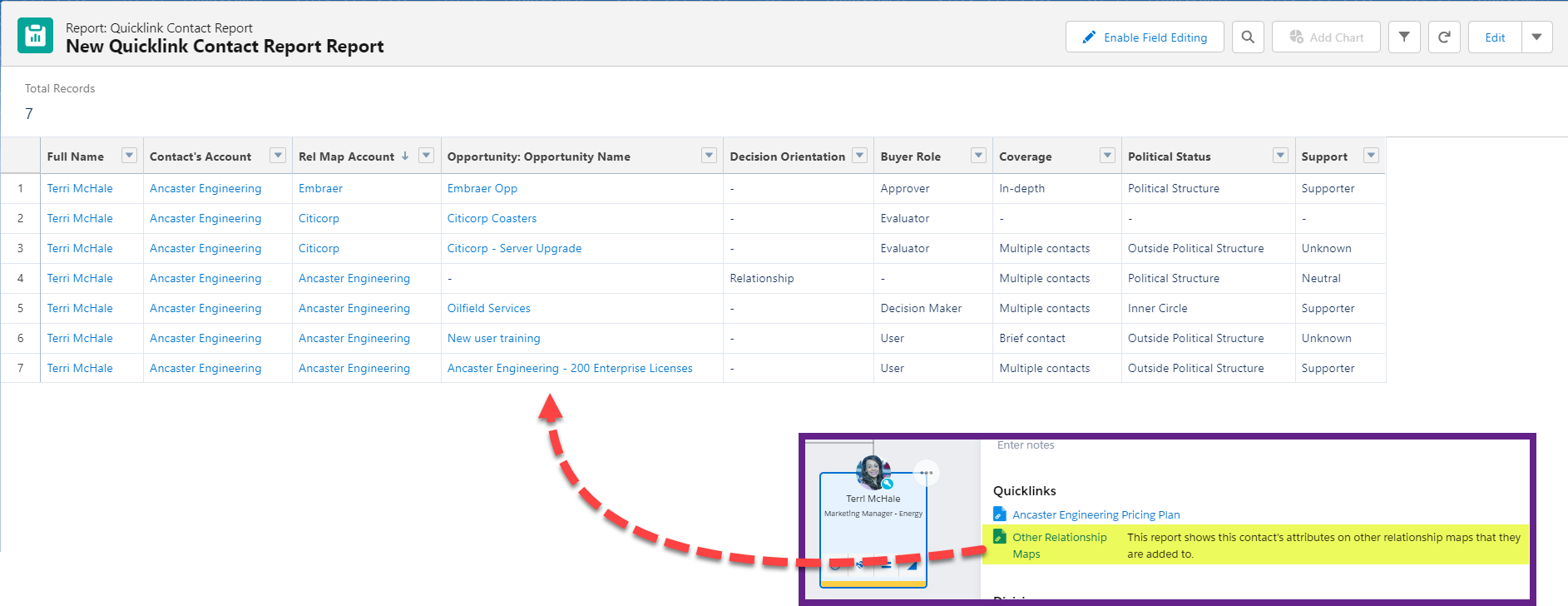The image size is (1568, 606).
Task: Open Citicorp - Server Upgrade link
Action: click(x=514, y=248)
